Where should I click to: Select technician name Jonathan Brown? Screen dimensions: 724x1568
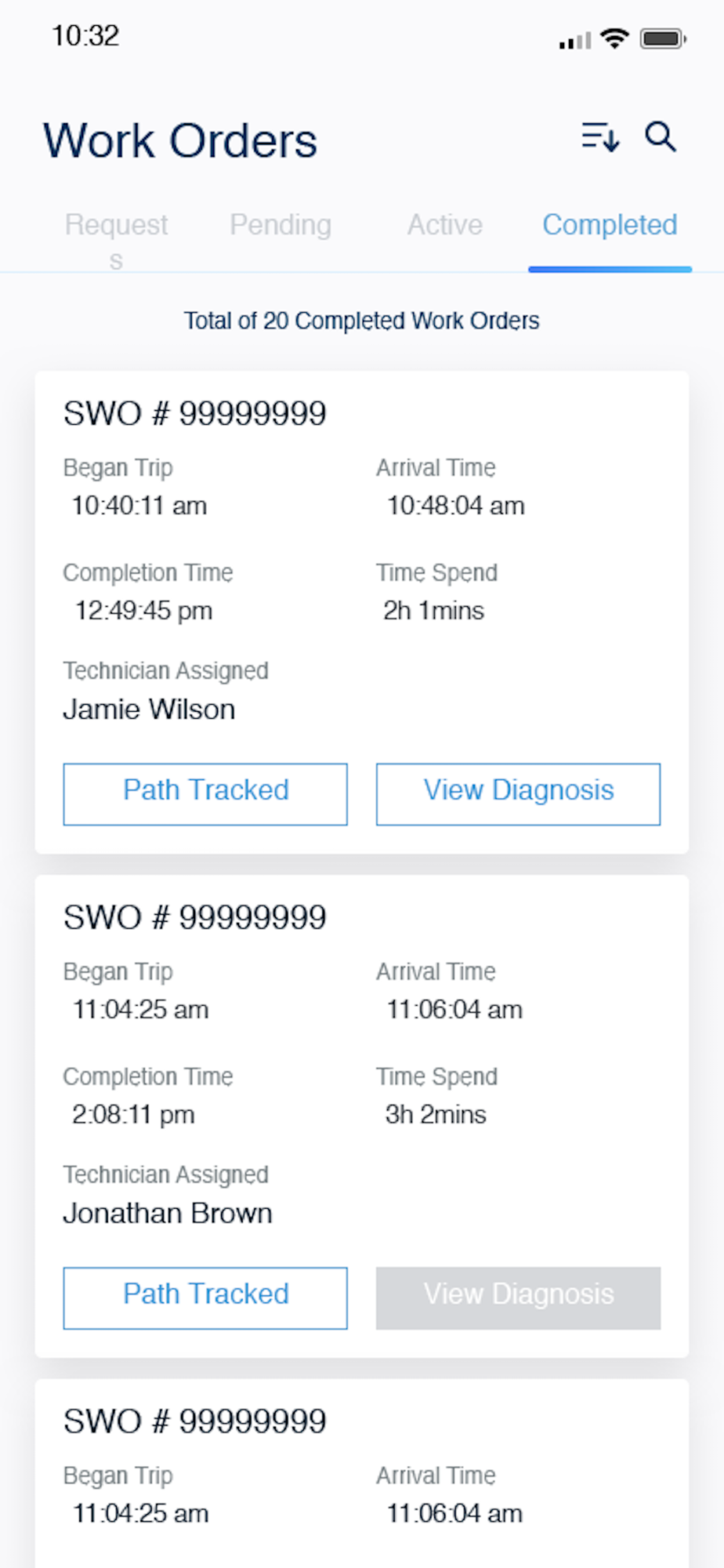coord(168,1214)
